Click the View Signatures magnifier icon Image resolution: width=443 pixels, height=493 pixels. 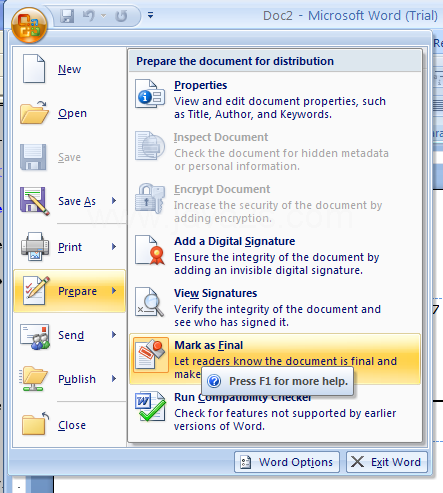[150, 302]
